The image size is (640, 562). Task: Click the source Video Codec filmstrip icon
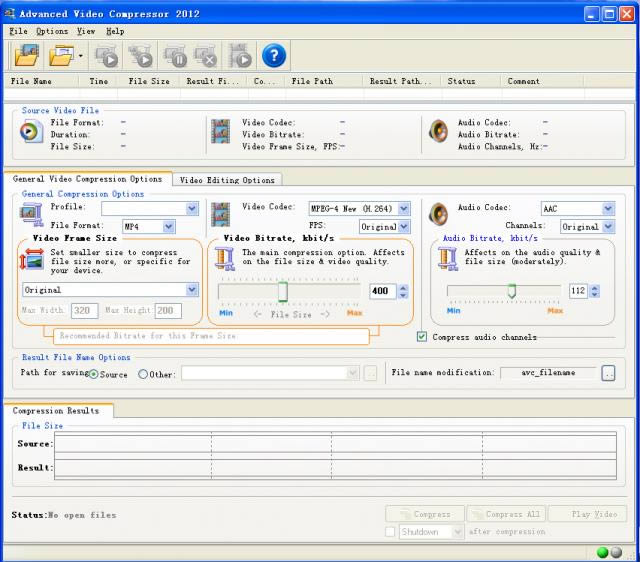[220, 131]
